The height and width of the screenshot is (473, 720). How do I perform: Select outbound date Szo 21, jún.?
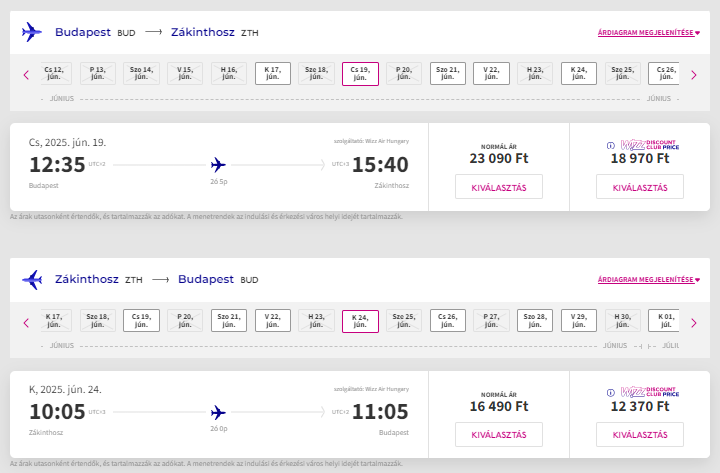click(x=448, y=73)
